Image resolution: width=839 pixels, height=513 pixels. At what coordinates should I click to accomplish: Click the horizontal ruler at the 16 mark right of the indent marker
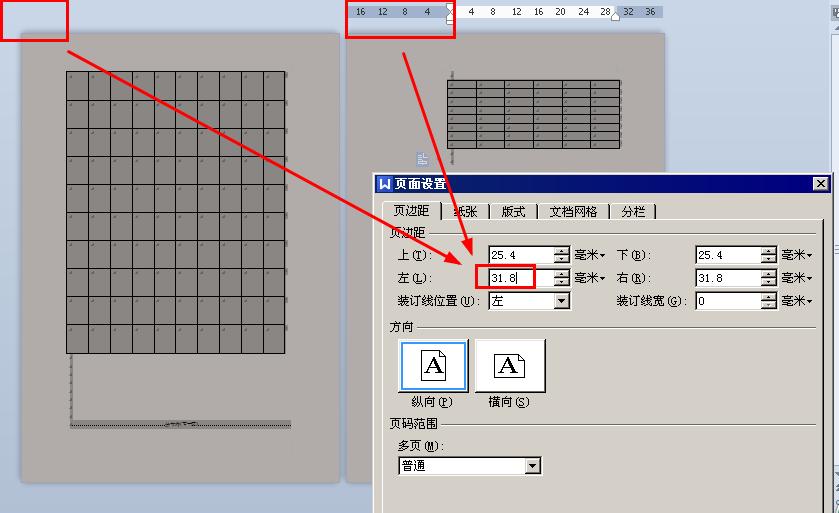coord(538,11)
